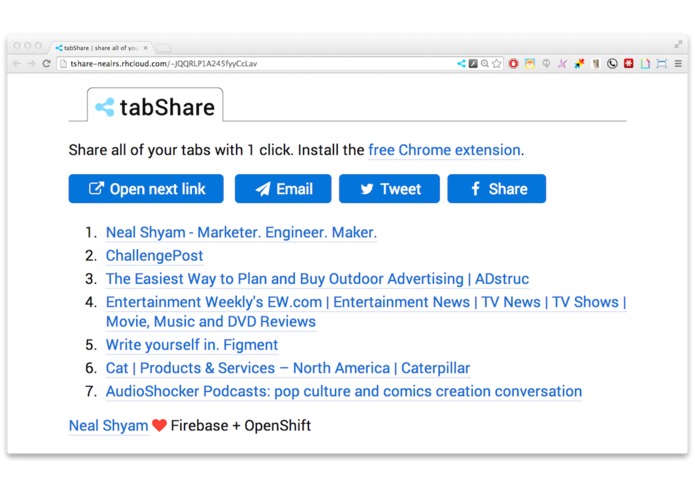Click the black phone circle extension icon

click(612, 64)
